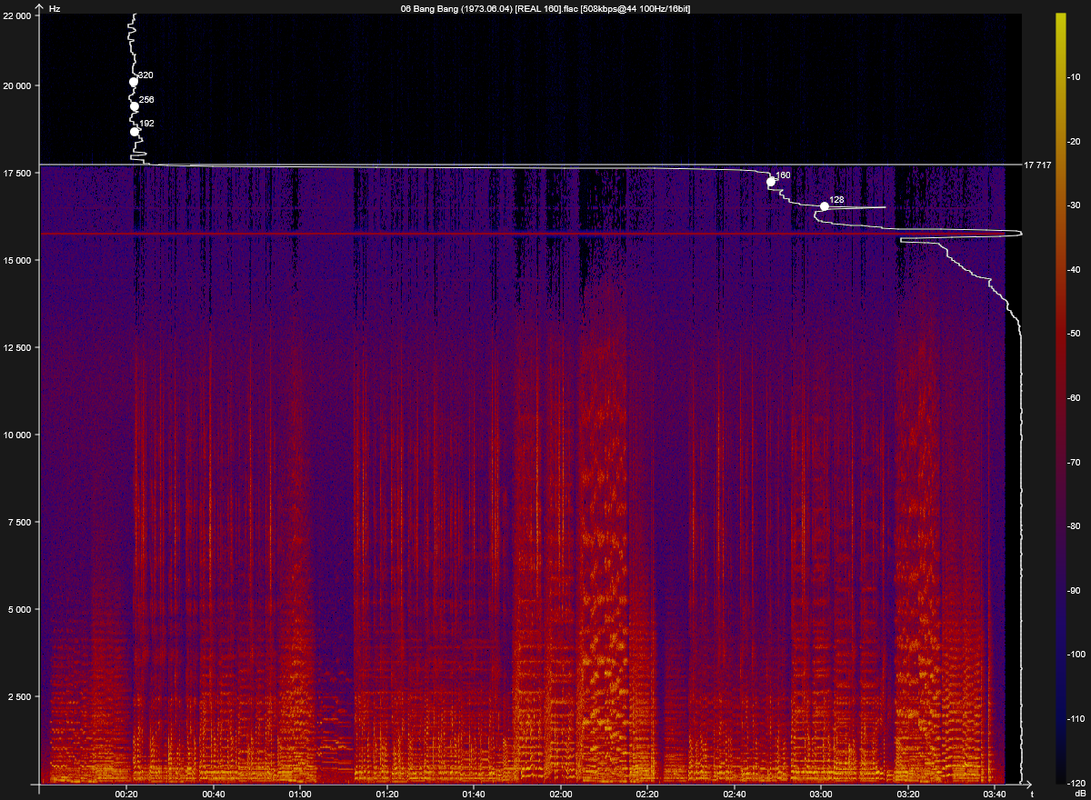Click the '-20' dB scale label

[x=1074, y=141]
